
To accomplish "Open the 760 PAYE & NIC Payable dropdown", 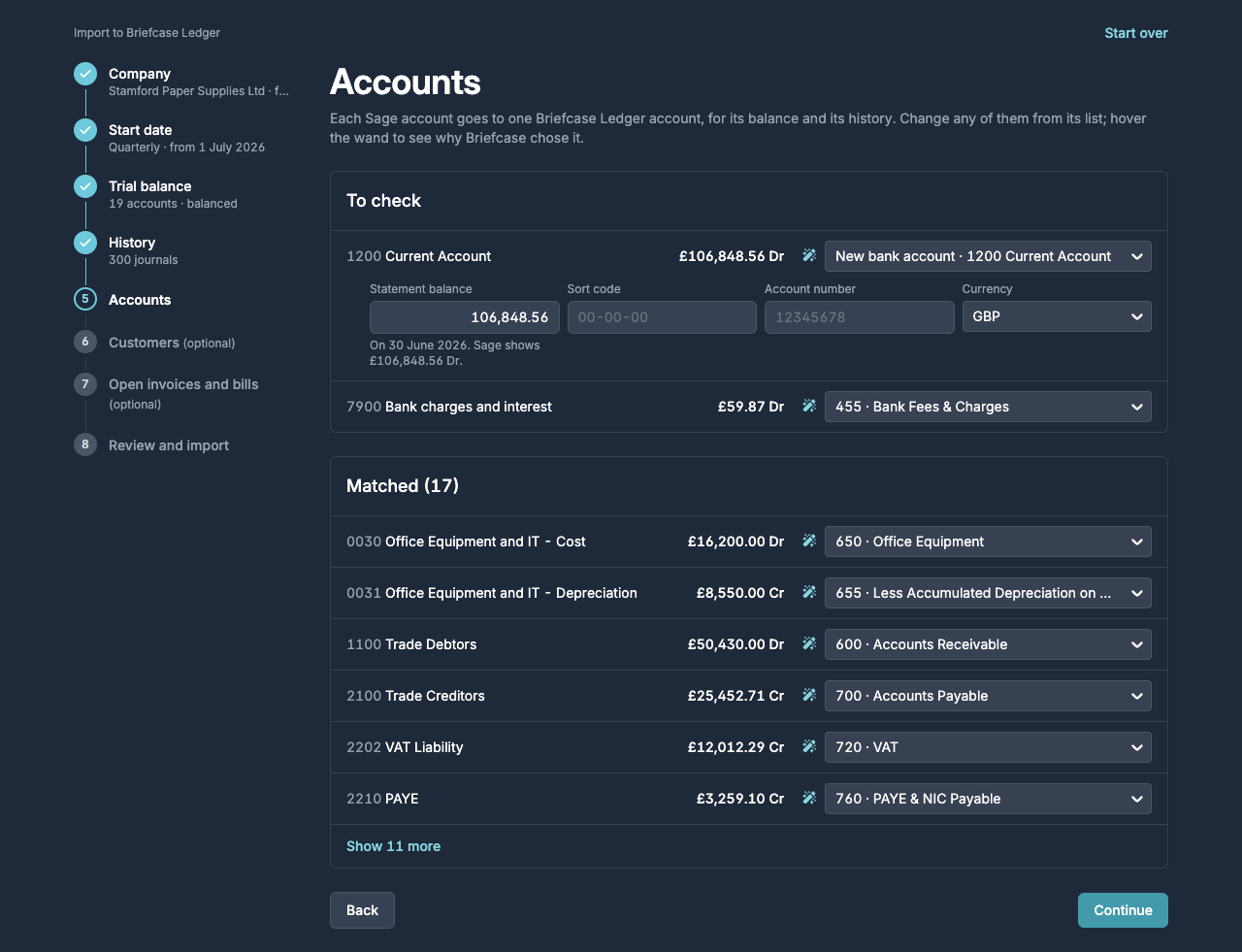I will 988,799.
